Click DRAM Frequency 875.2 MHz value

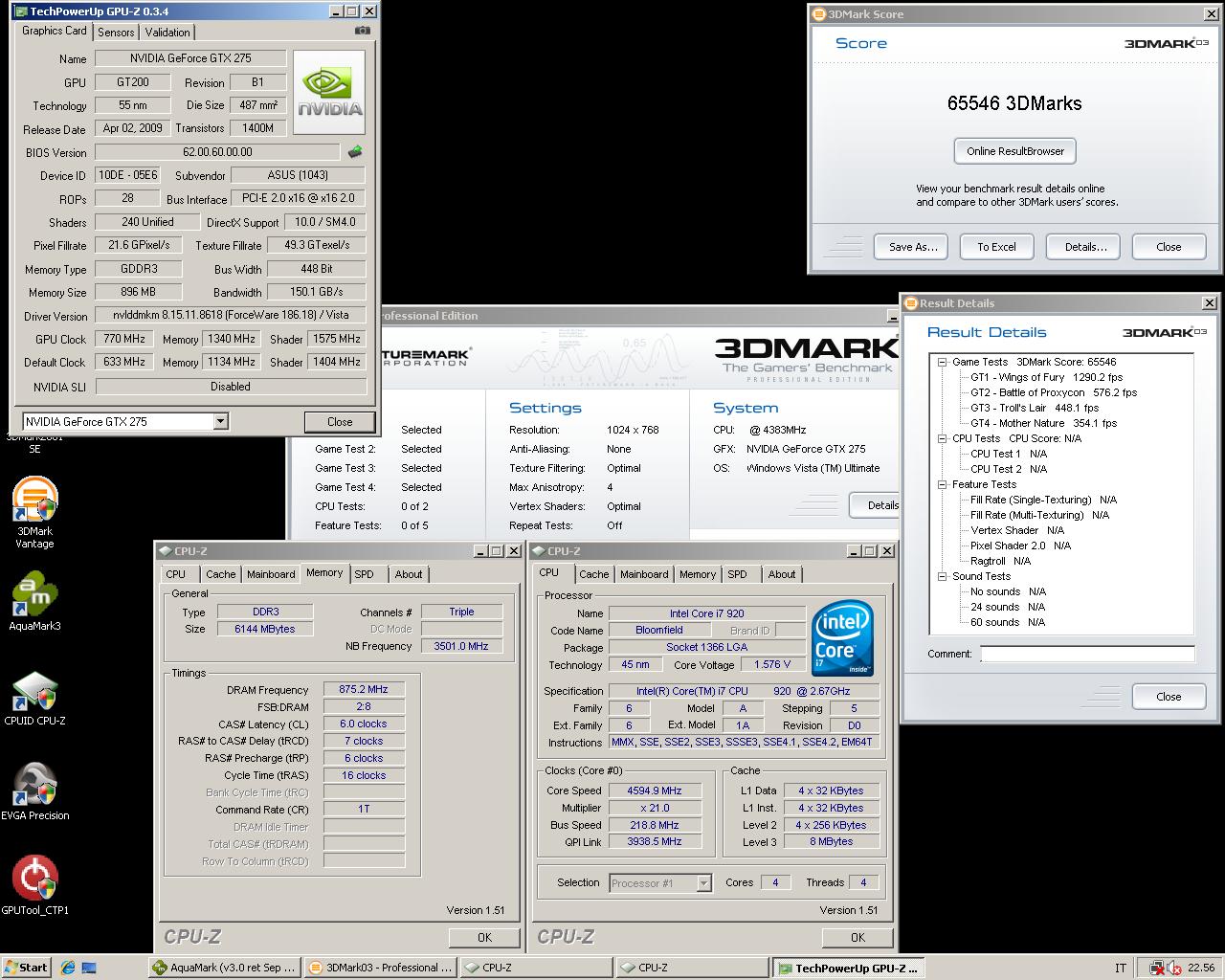(x=364, y=689)
